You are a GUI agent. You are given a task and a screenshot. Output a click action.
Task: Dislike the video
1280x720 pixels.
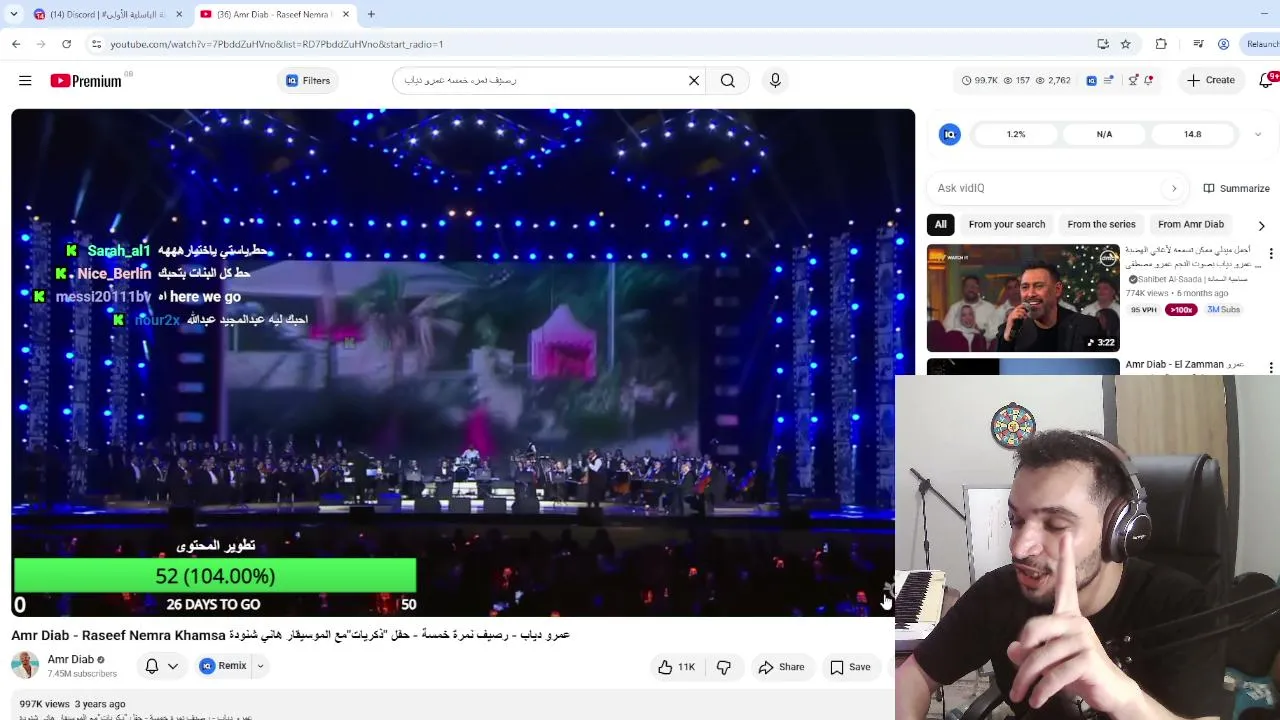click(724, 667)
